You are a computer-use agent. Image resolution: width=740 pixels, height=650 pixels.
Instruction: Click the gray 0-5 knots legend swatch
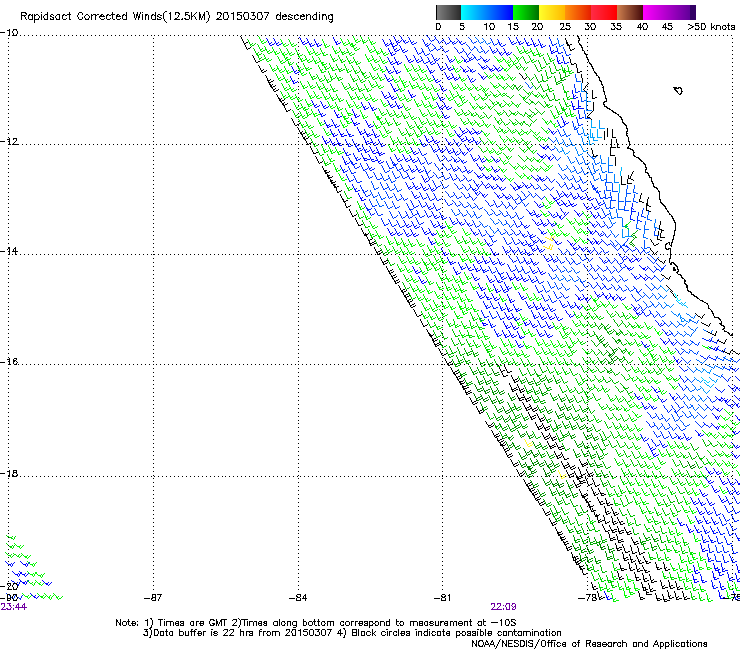[448, 12]
